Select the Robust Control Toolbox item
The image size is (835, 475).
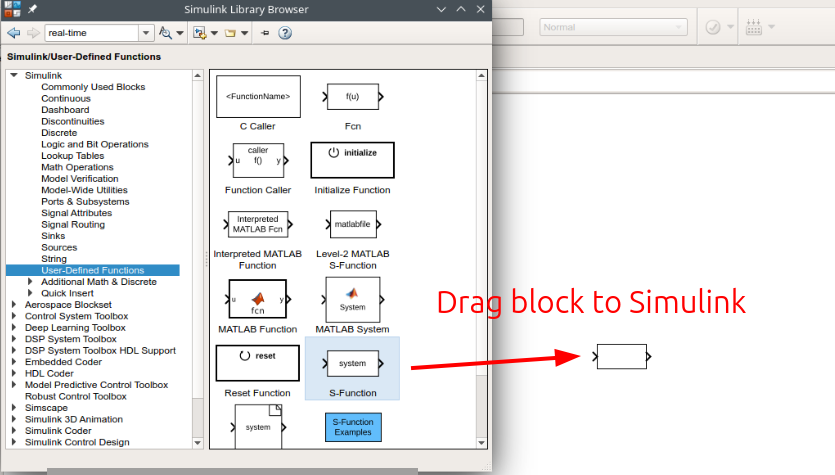[x=76, y=396]
